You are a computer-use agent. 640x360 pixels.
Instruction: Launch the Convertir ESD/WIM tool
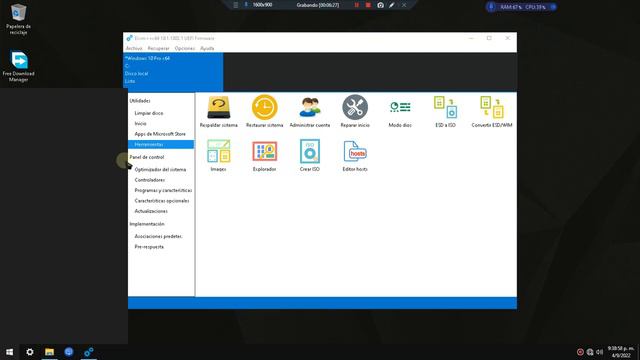[491, 111]
